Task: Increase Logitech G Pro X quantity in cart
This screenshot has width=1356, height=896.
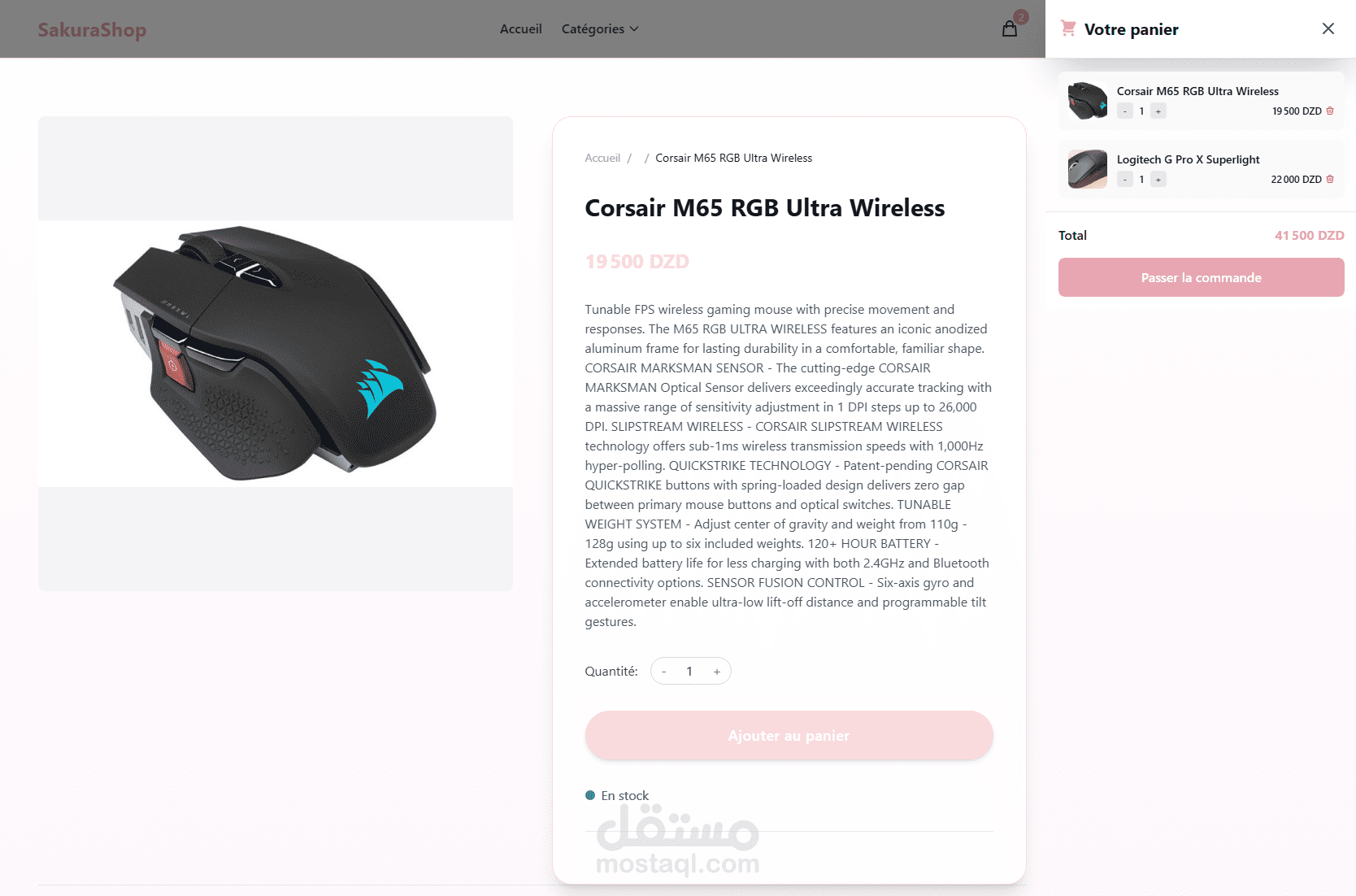Action: (1158, 180)
